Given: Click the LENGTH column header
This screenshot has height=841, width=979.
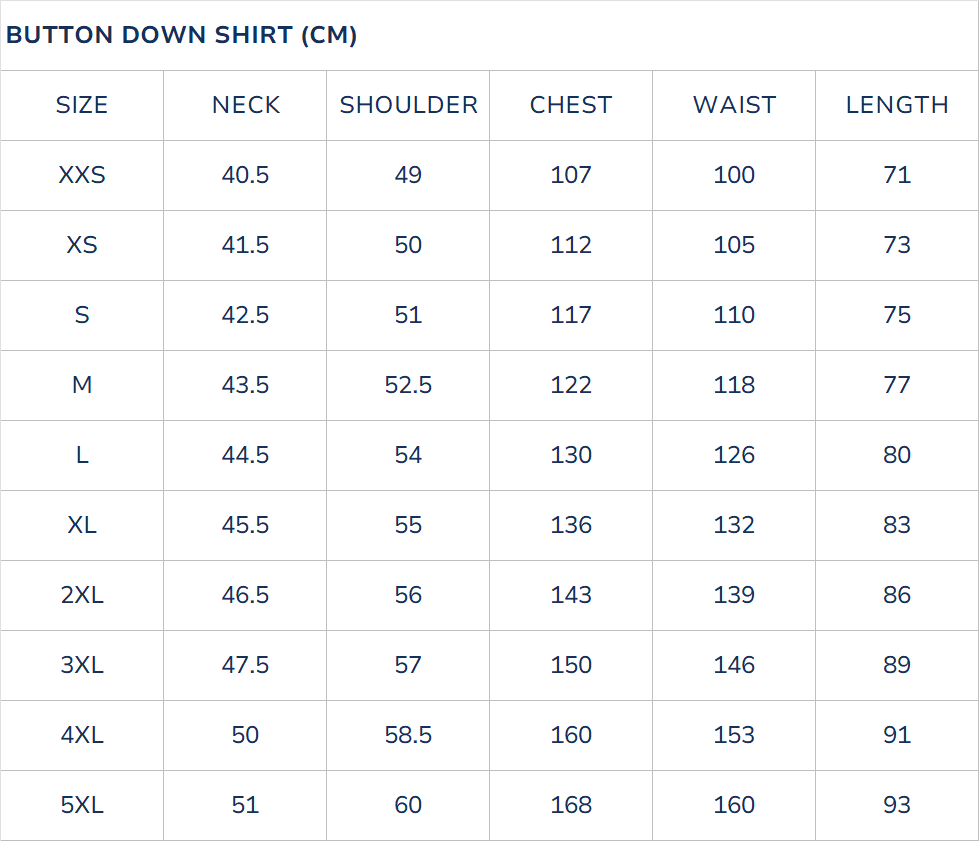Looking at the screenshot, I should pyautogui.click(x=897, y=105).
